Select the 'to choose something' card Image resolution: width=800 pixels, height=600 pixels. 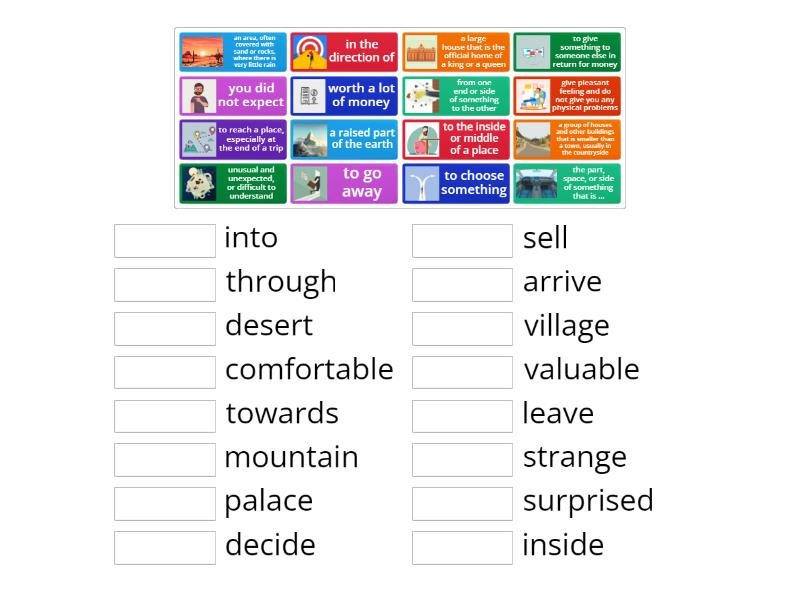(x=456, y=183)
